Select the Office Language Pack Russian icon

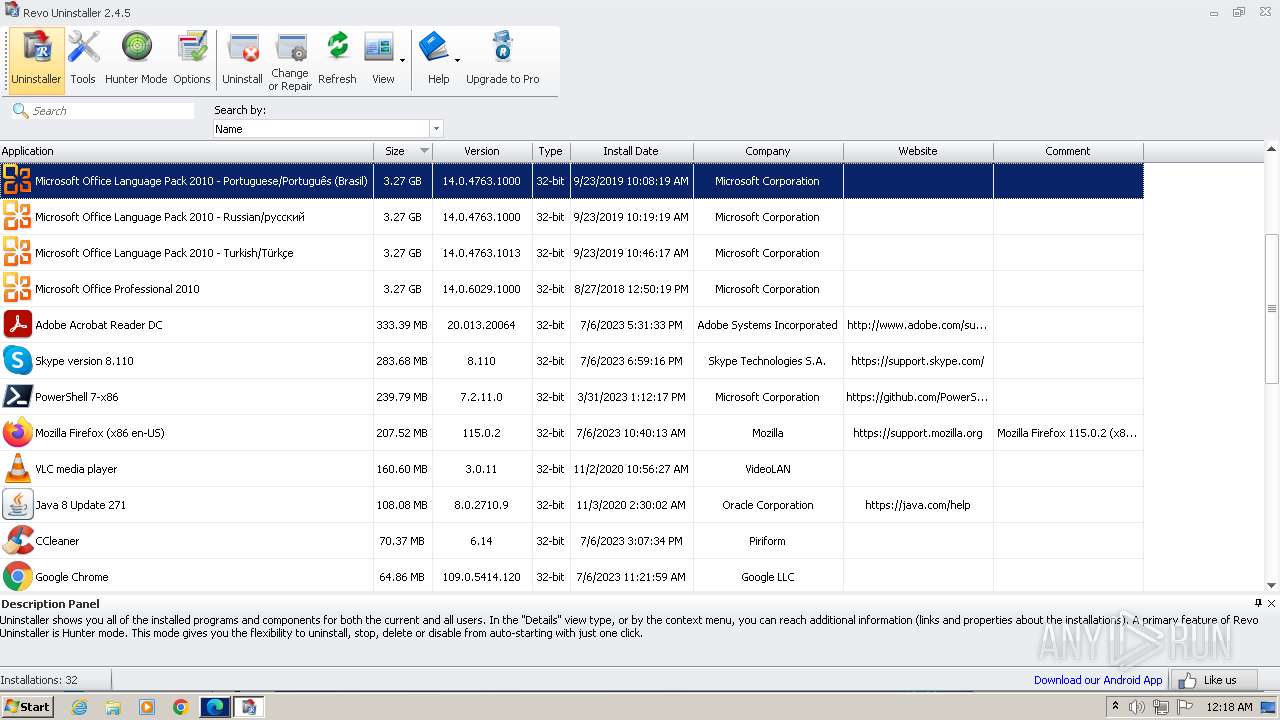click(17, 216)
